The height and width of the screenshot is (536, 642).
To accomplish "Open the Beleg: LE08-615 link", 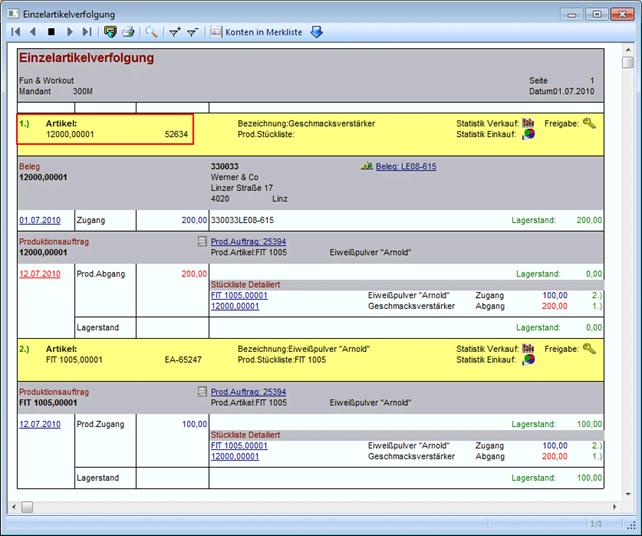I will [405, 167].
